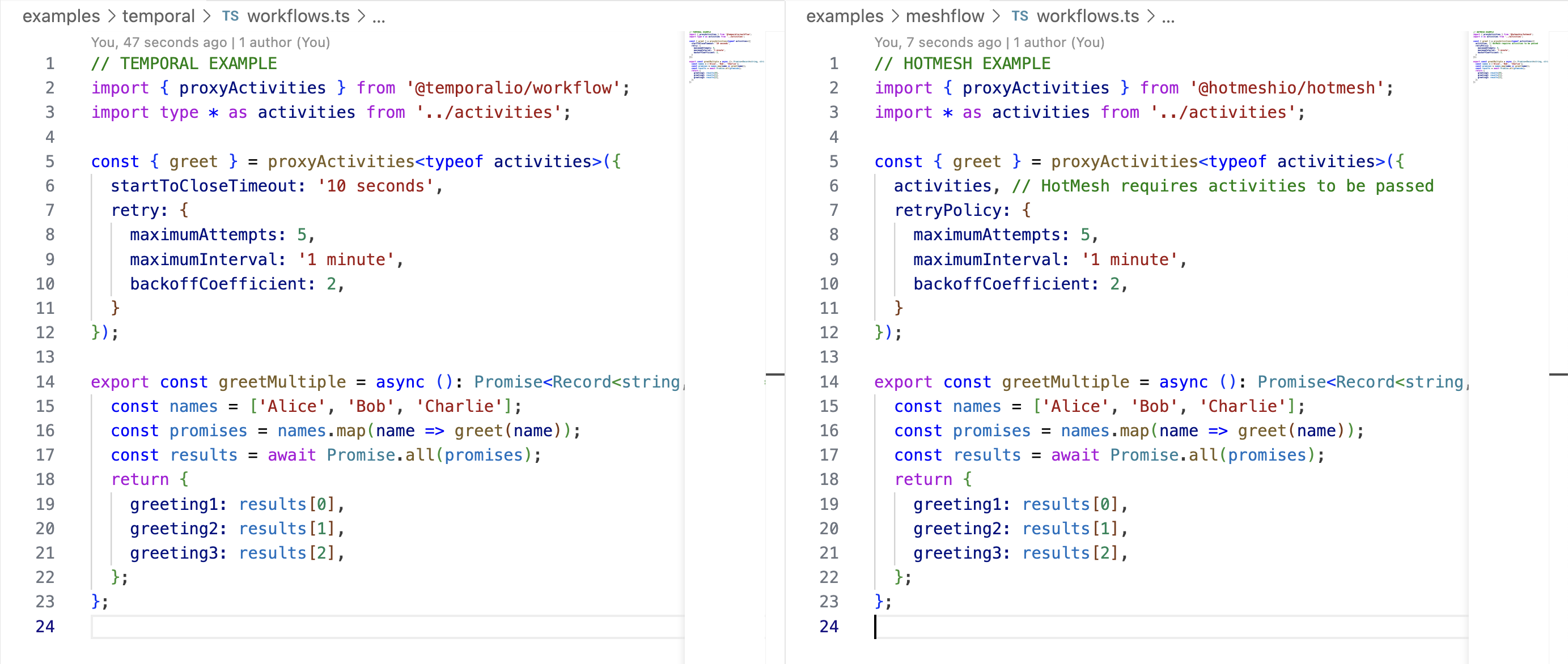Screen dimensions: 1568x664
Task: Expand chevron after 'temporal' breadcrumb
Action: [206, 16]
